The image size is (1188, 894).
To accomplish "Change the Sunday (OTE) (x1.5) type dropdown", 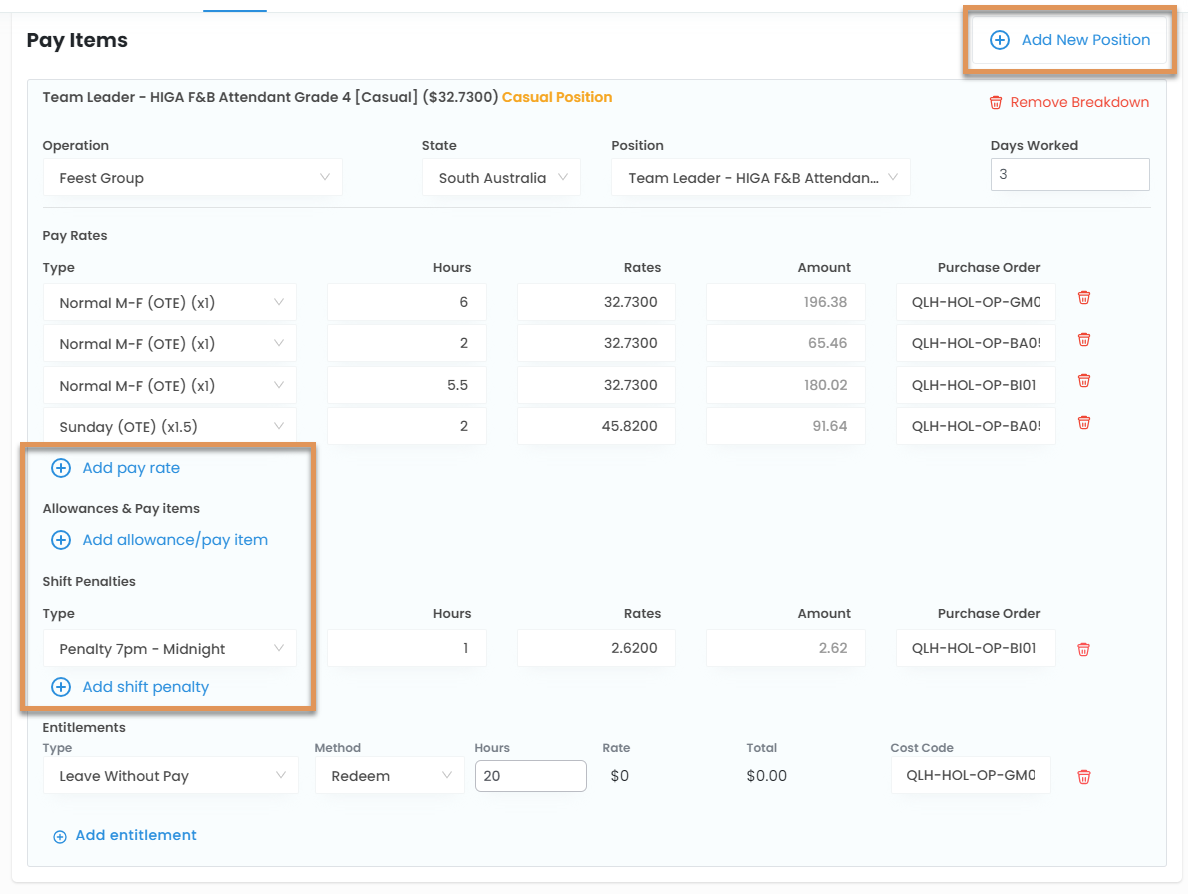I will pyautogui.click(x=170, y=427).
